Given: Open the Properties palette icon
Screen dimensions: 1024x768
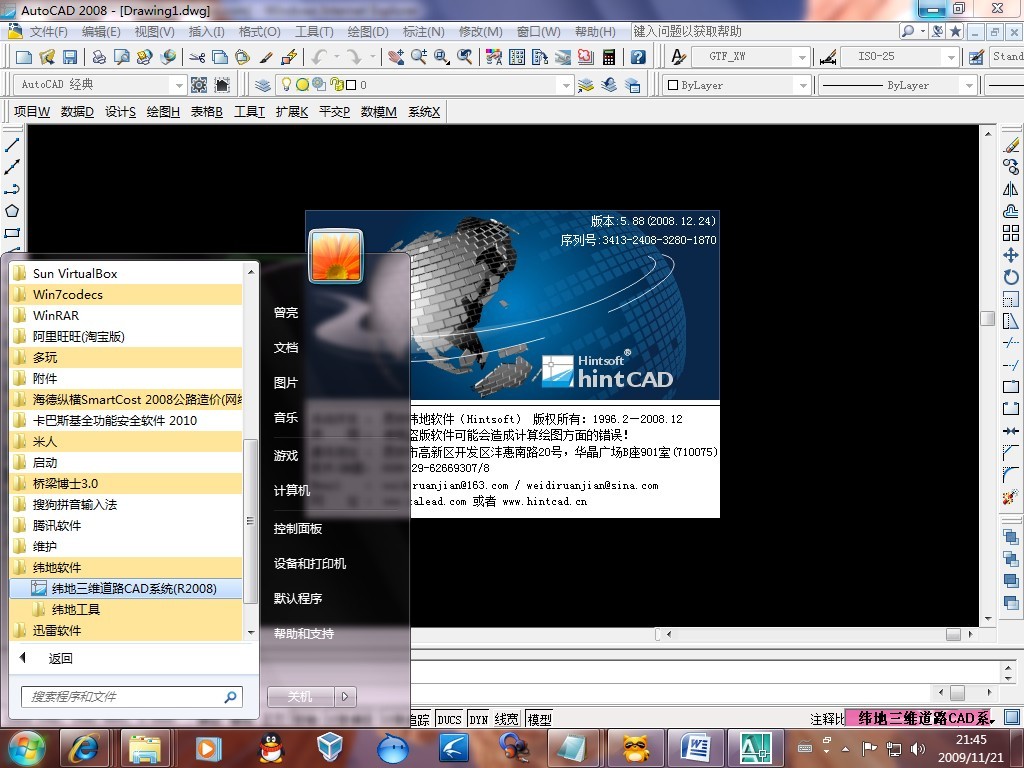Looking at the screenshot, I should tap(494, 57).
